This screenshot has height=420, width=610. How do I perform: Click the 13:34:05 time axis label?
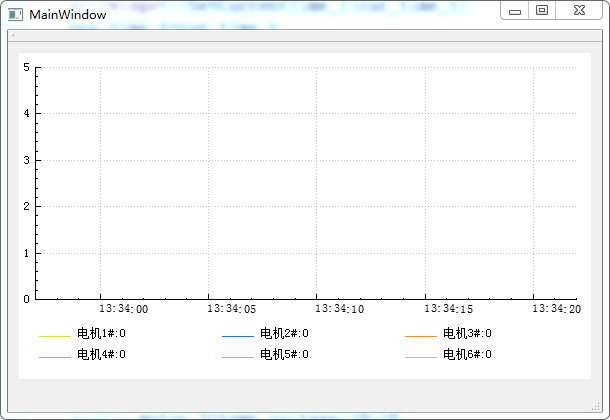pyautogui.click(x=231, y=309)
